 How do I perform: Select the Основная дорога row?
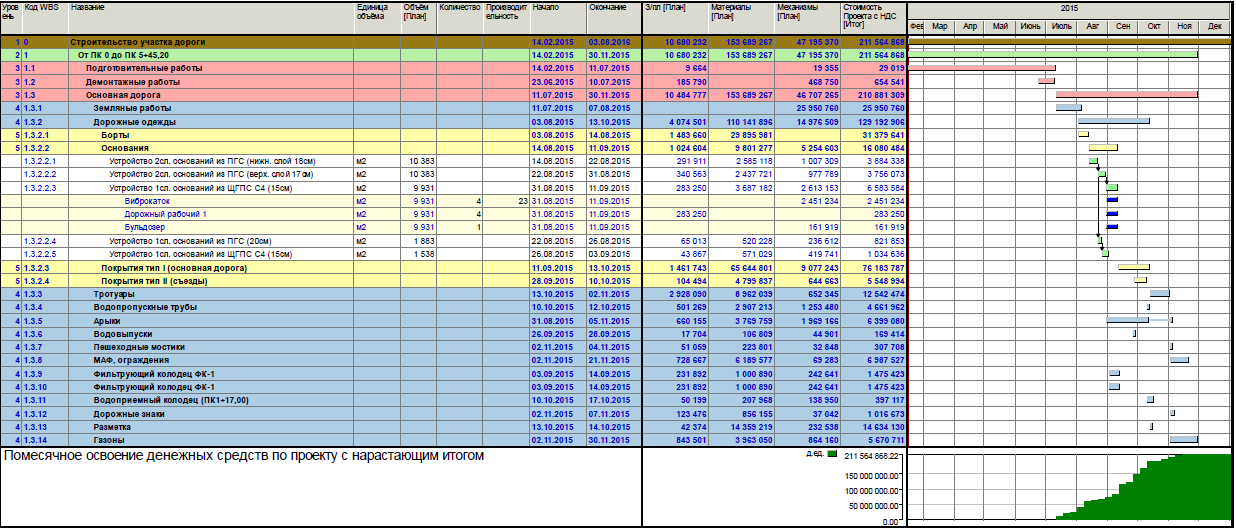point(454,94)
